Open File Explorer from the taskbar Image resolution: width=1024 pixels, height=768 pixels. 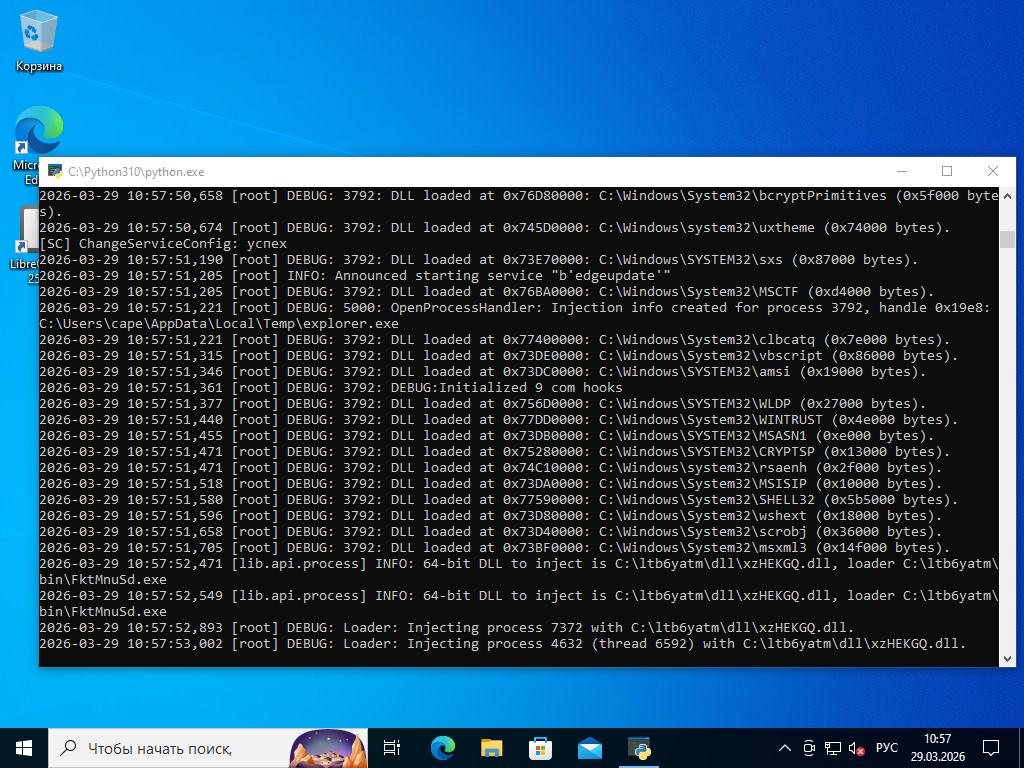(x=491, y=748)
